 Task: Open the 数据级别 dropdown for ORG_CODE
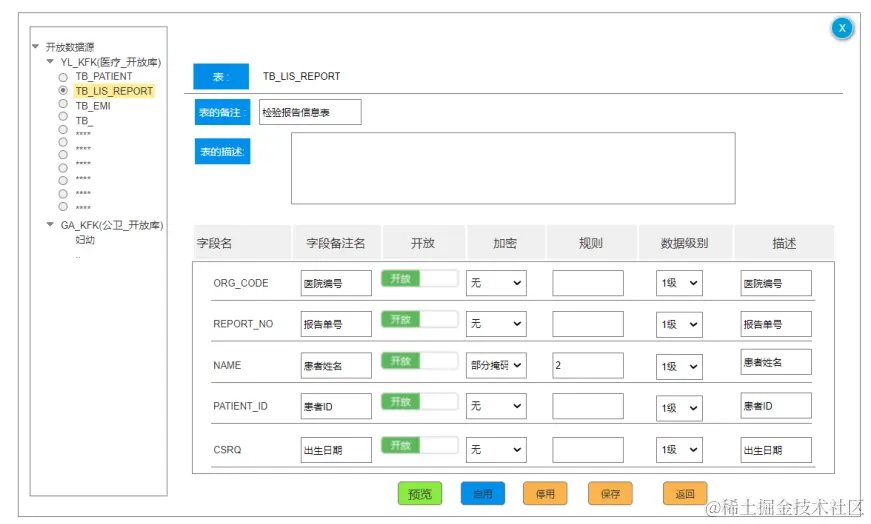(679, 283)
